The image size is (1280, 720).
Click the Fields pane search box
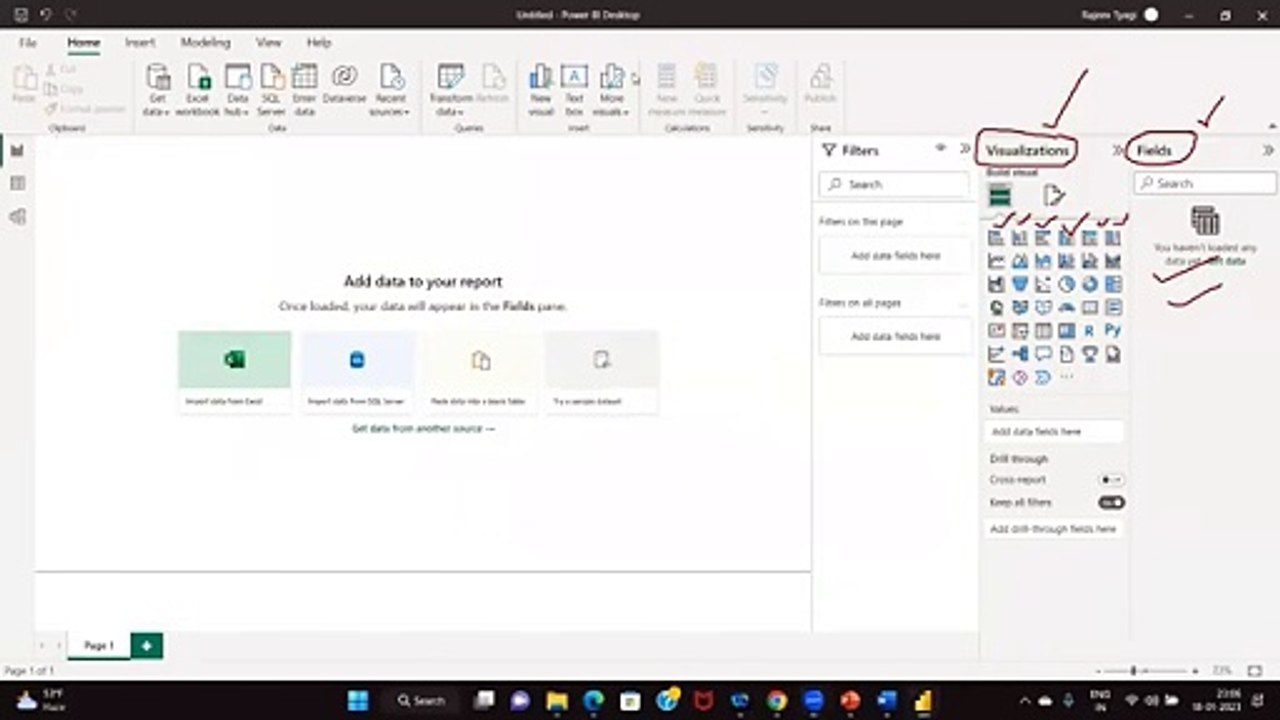1205,183
